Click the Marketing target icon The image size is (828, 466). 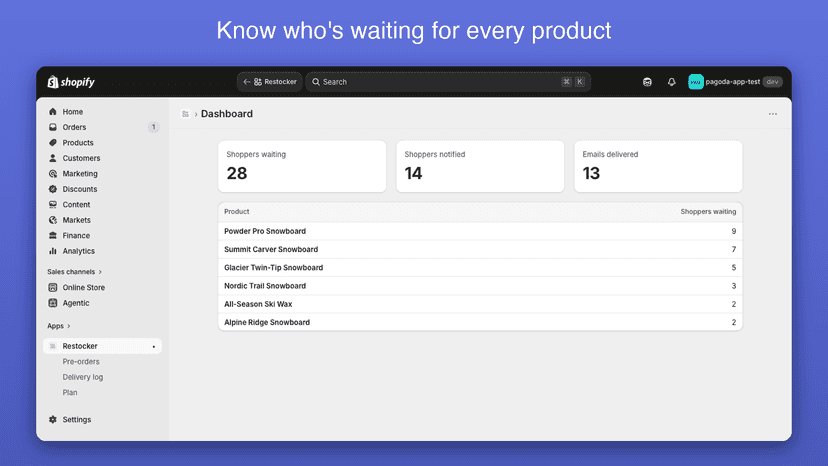click(53, 173)
